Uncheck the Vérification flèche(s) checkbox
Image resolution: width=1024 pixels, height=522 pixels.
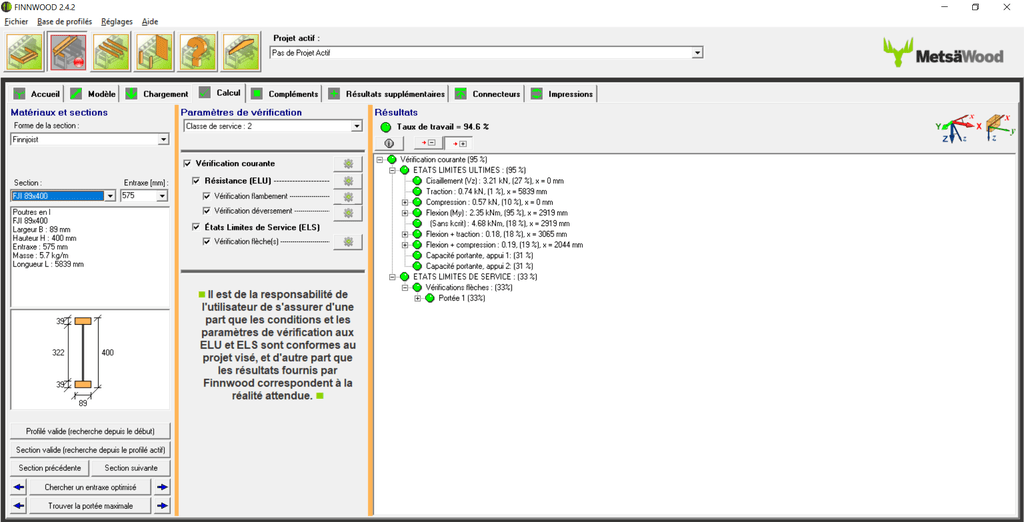207,242
